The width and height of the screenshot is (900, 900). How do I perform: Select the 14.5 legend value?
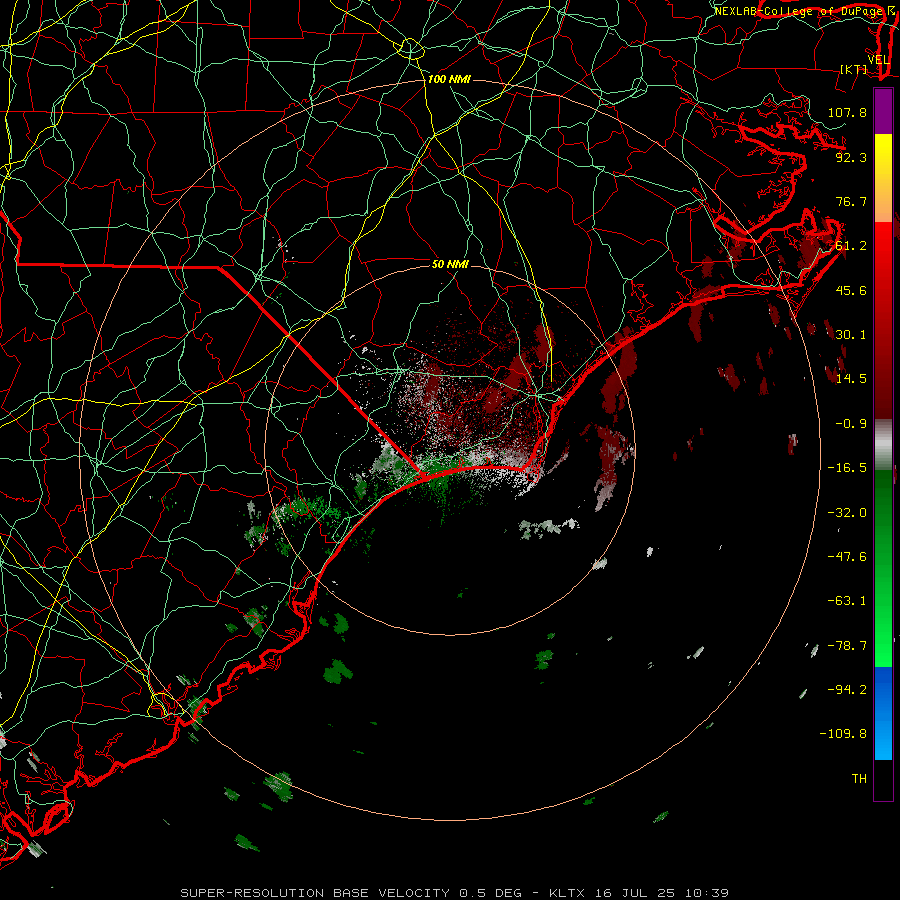[851, 379]
